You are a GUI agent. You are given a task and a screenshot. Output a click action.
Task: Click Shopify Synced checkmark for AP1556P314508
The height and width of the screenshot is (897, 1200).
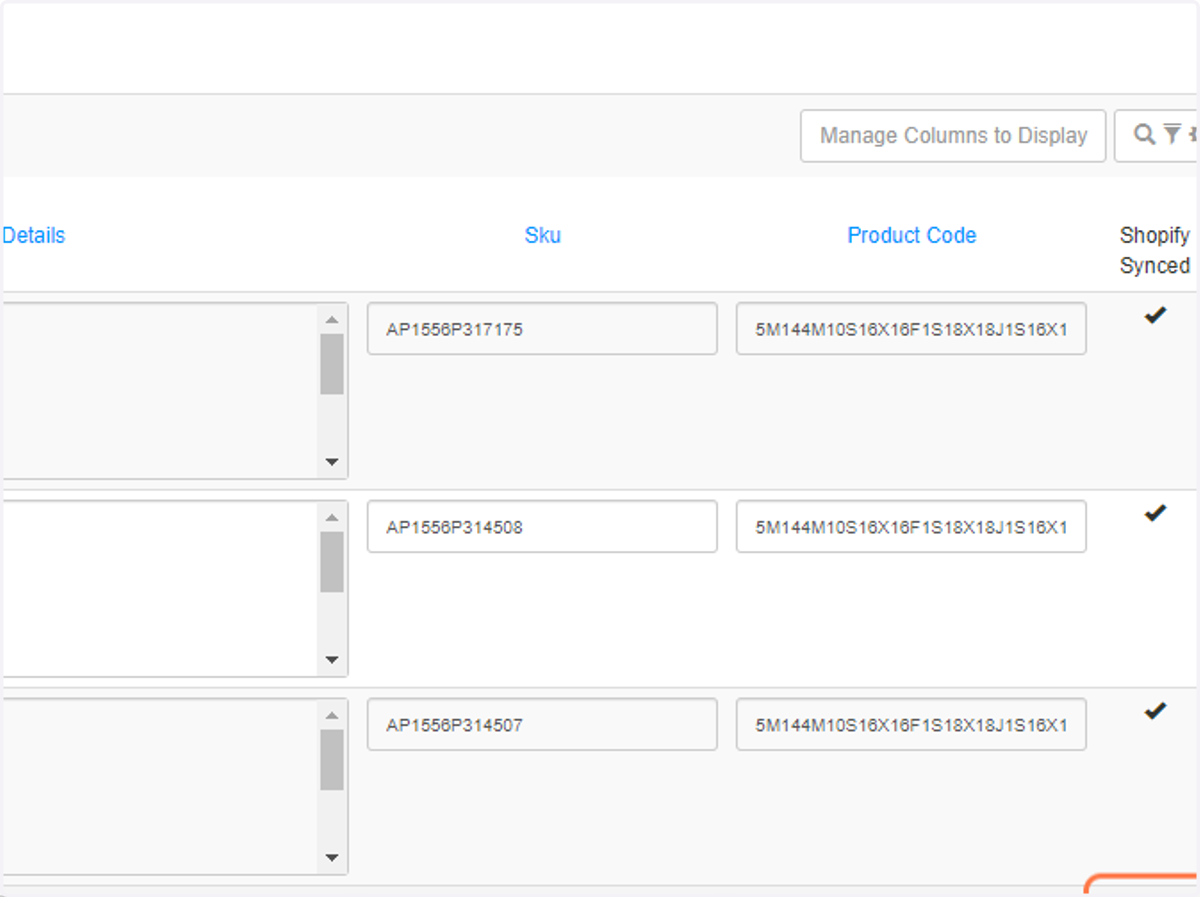point(1155,514)
